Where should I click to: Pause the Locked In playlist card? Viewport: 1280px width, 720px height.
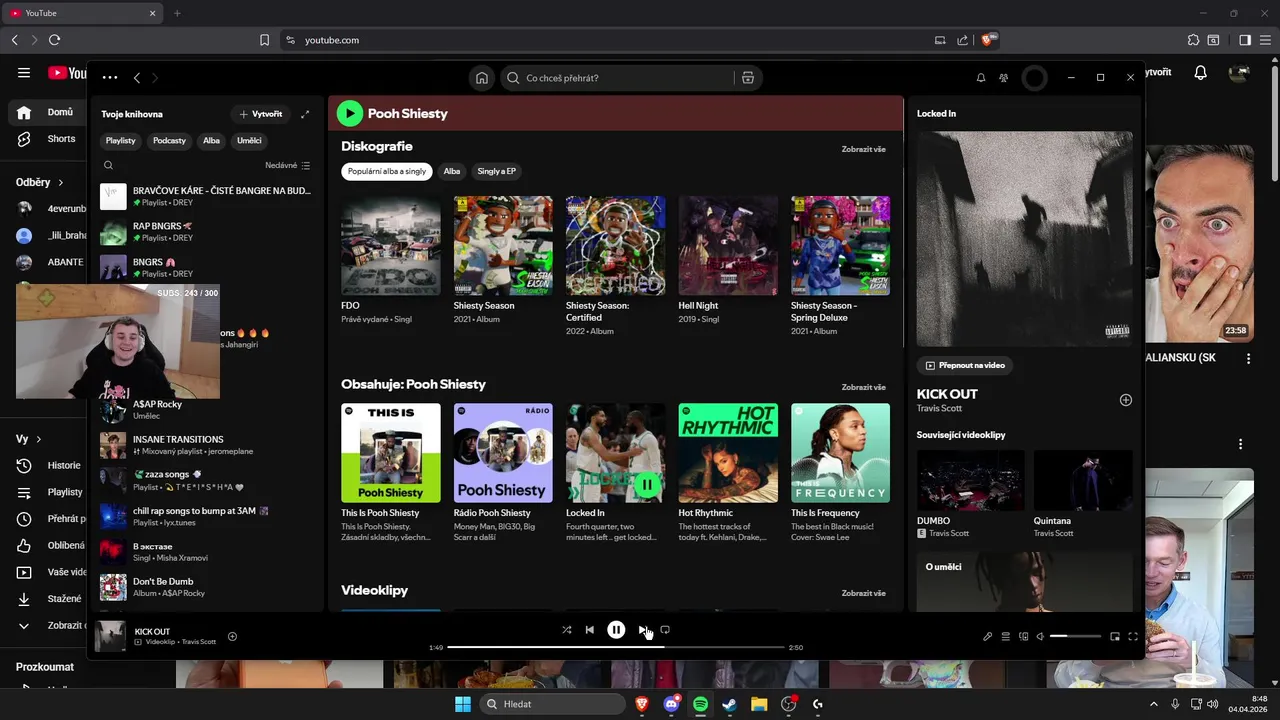click(x=647, y=485)
